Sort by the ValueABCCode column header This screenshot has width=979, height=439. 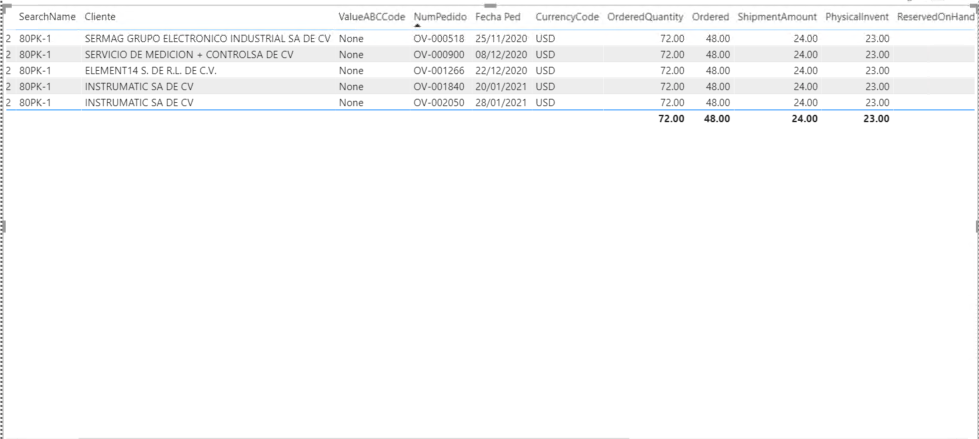click(372, 17)
